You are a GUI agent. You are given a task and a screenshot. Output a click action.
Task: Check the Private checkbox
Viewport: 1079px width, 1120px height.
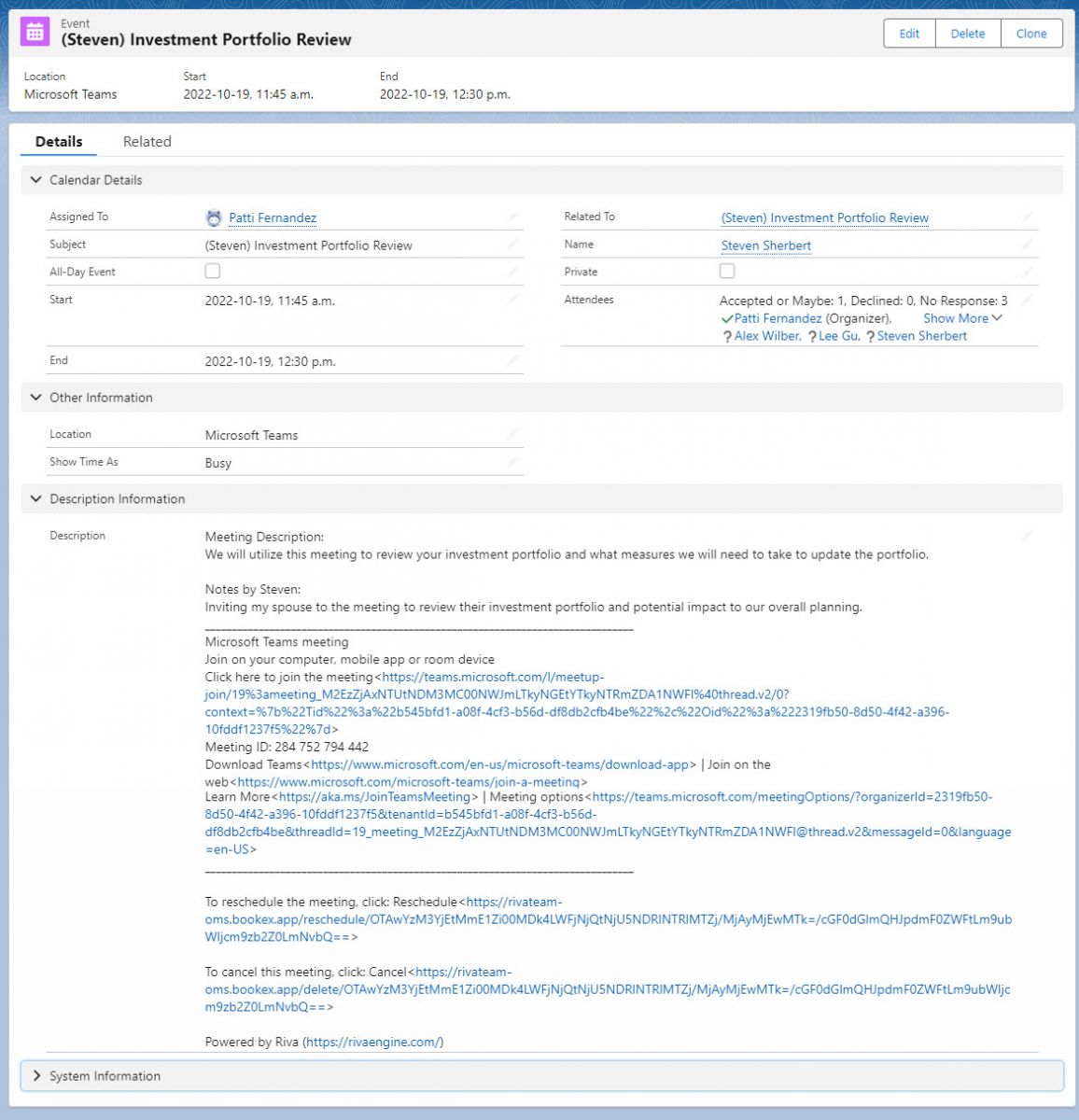click(x=727, y=270)
